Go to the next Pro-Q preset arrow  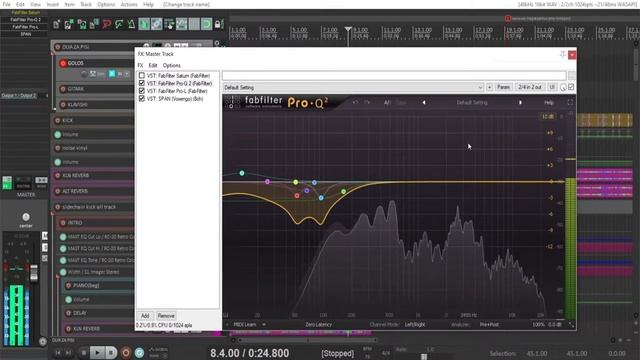click(x=520, y=102)
